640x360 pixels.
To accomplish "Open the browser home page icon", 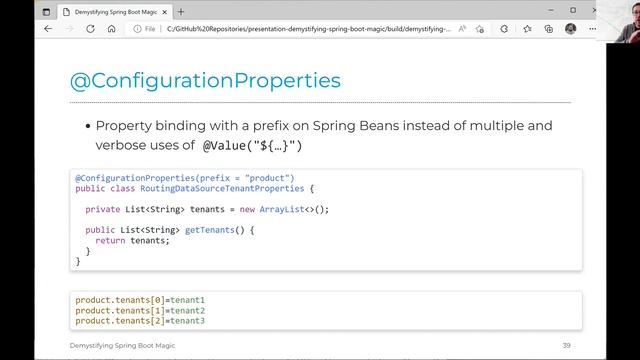I will click(111, 29).
